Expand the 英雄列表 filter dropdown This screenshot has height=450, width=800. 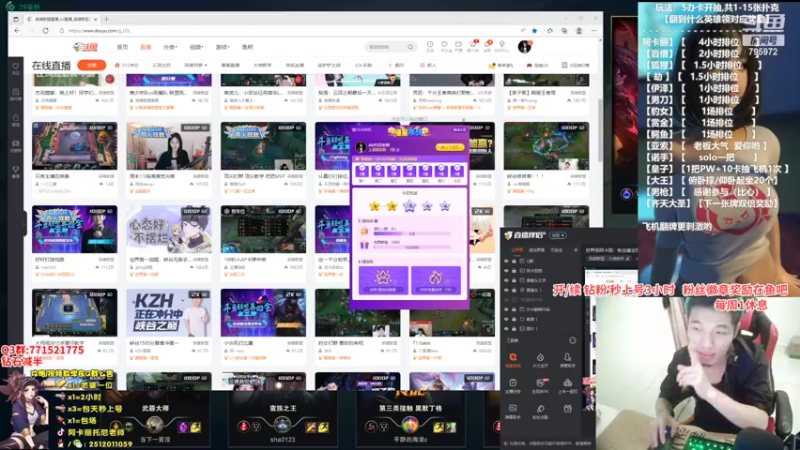(x=196, y=65)
